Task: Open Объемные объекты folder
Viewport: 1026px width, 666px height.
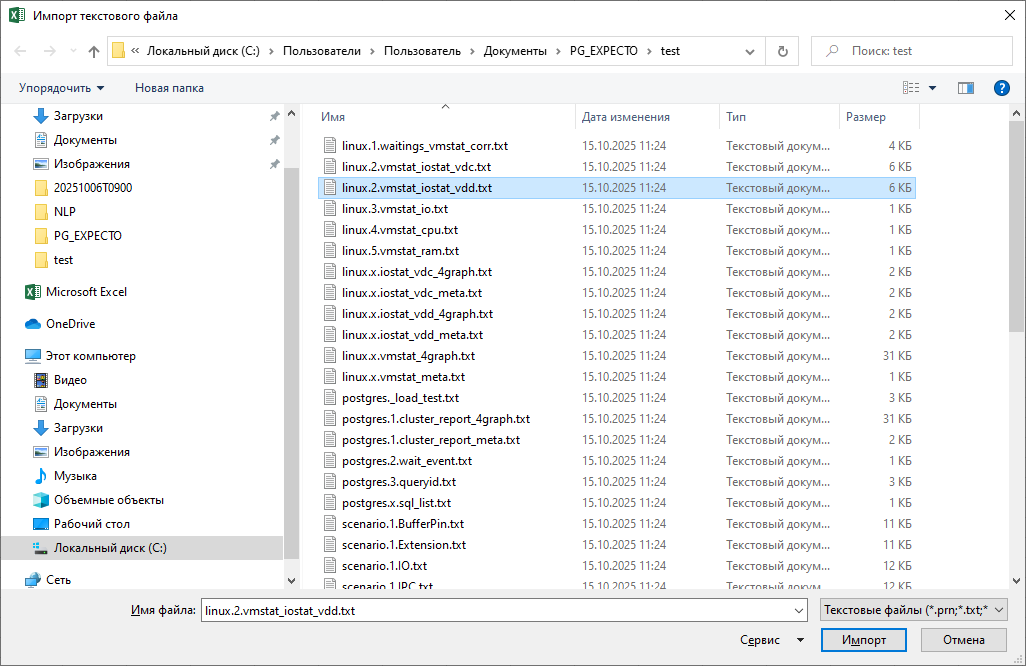Action: [x=109, y=500]
